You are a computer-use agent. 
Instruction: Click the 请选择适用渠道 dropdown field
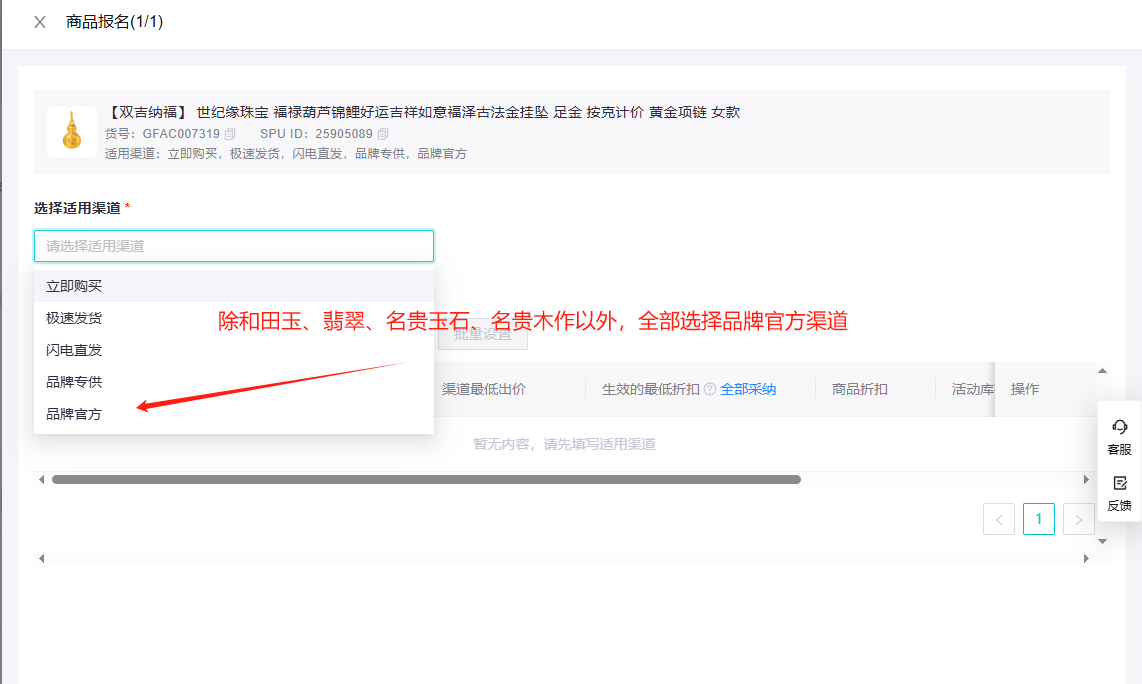click(x=234, y=246)
